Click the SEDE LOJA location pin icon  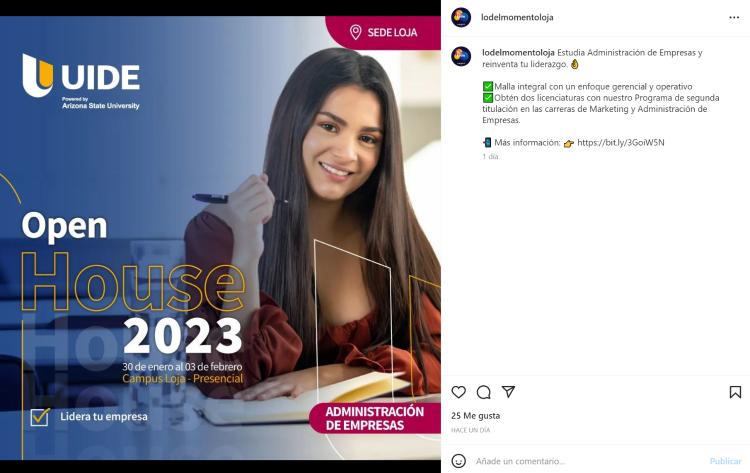pos(355,33)
